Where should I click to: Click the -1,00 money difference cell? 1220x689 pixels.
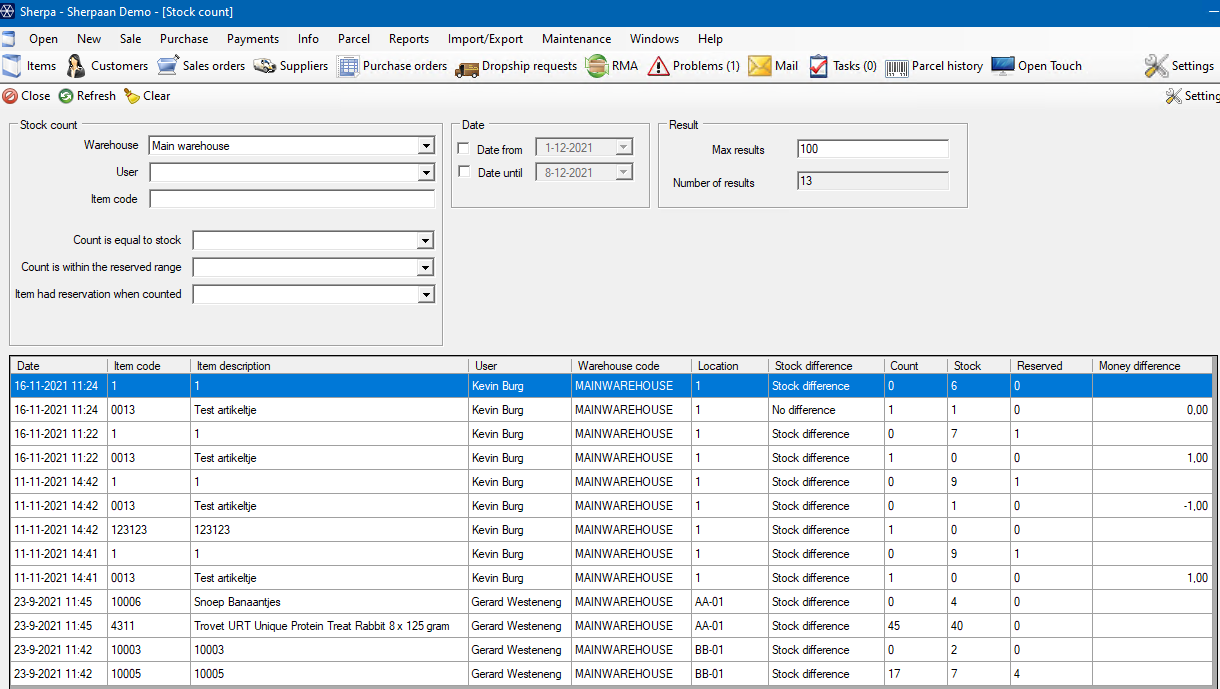1152,506
